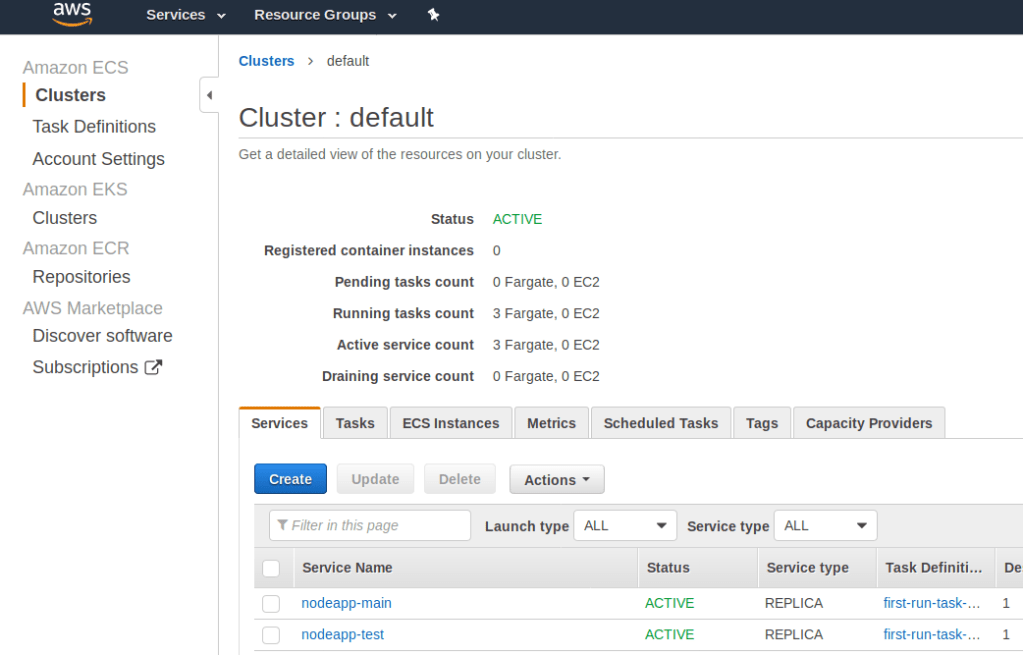Open the ECS Instances tab
Viewport: 1023px width, 655px height.
(450, 423)
